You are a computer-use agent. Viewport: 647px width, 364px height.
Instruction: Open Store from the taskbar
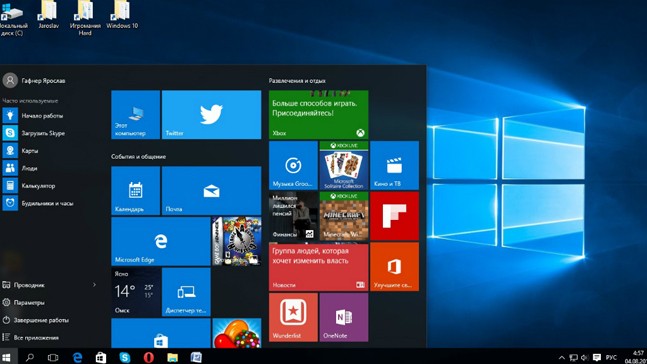101,357
